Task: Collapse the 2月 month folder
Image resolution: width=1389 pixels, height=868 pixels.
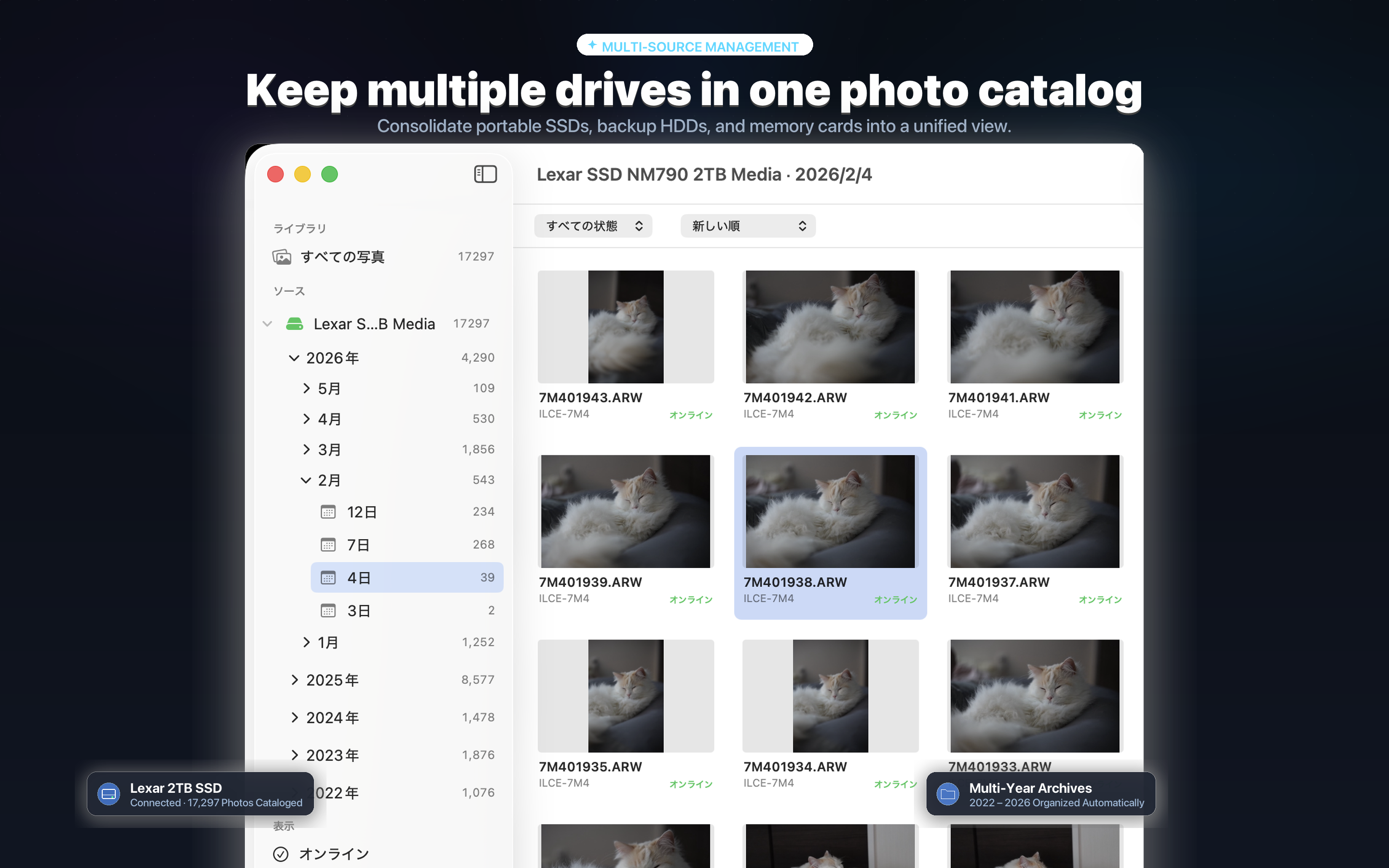Action: [x=306, y=480]
